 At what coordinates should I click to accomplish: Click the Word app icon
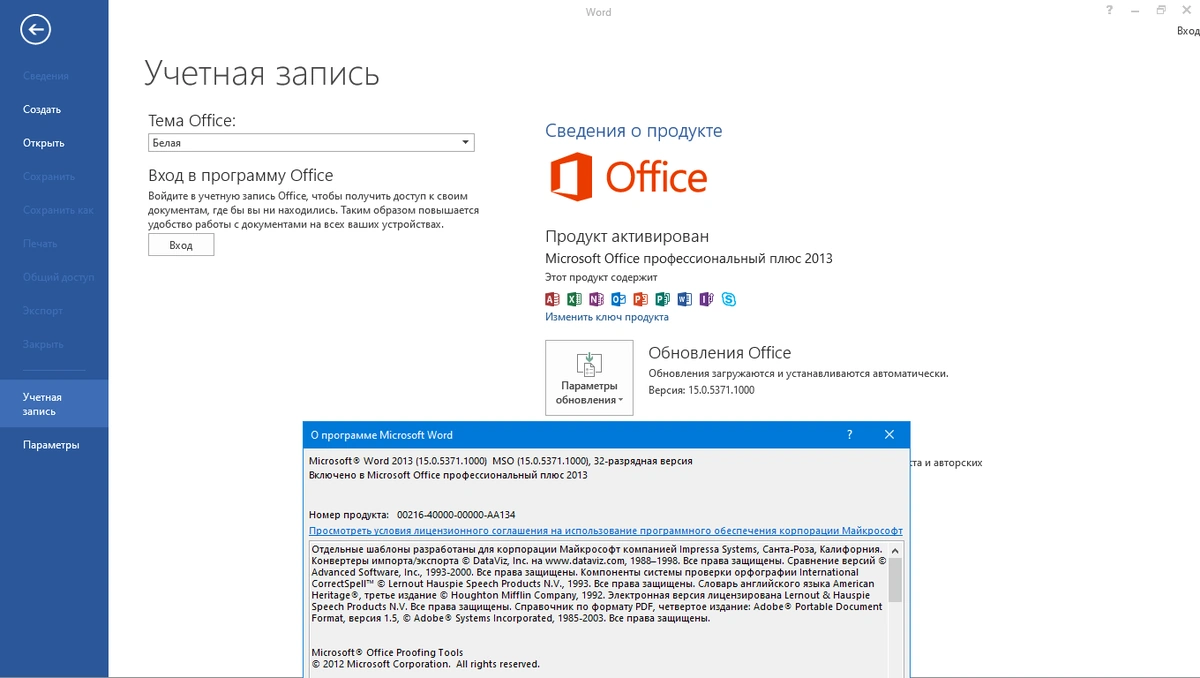[x=684, y=299]
